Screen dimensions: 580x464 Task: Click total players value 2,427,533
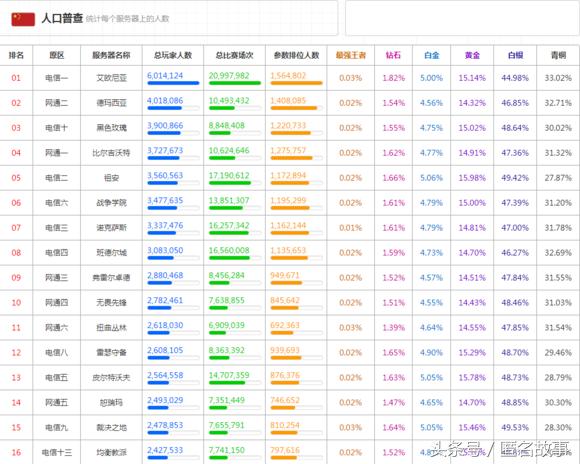pos(165,450)
